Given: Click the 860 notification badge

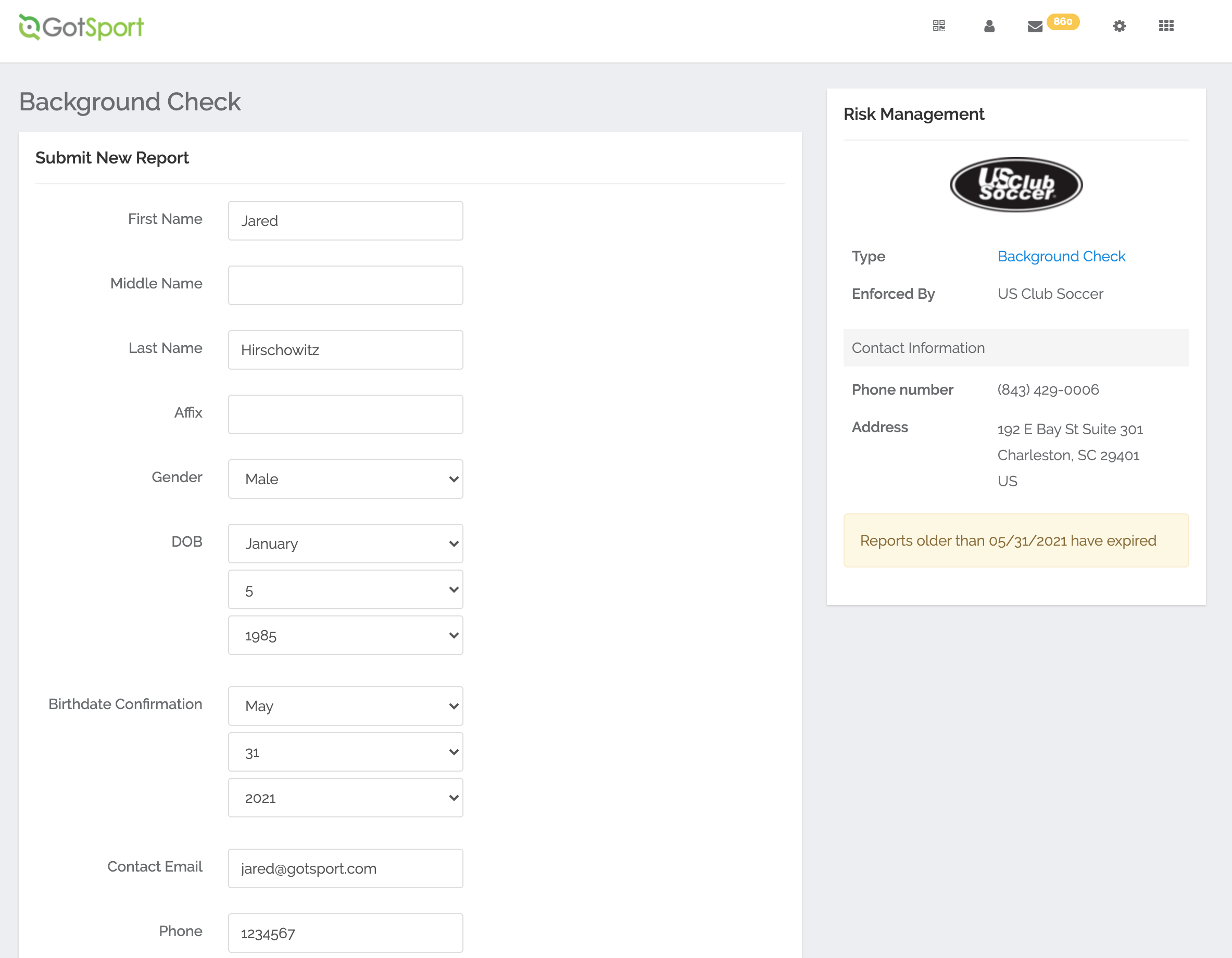Looking at the screenshot, I should click(x=1064, y=22).
